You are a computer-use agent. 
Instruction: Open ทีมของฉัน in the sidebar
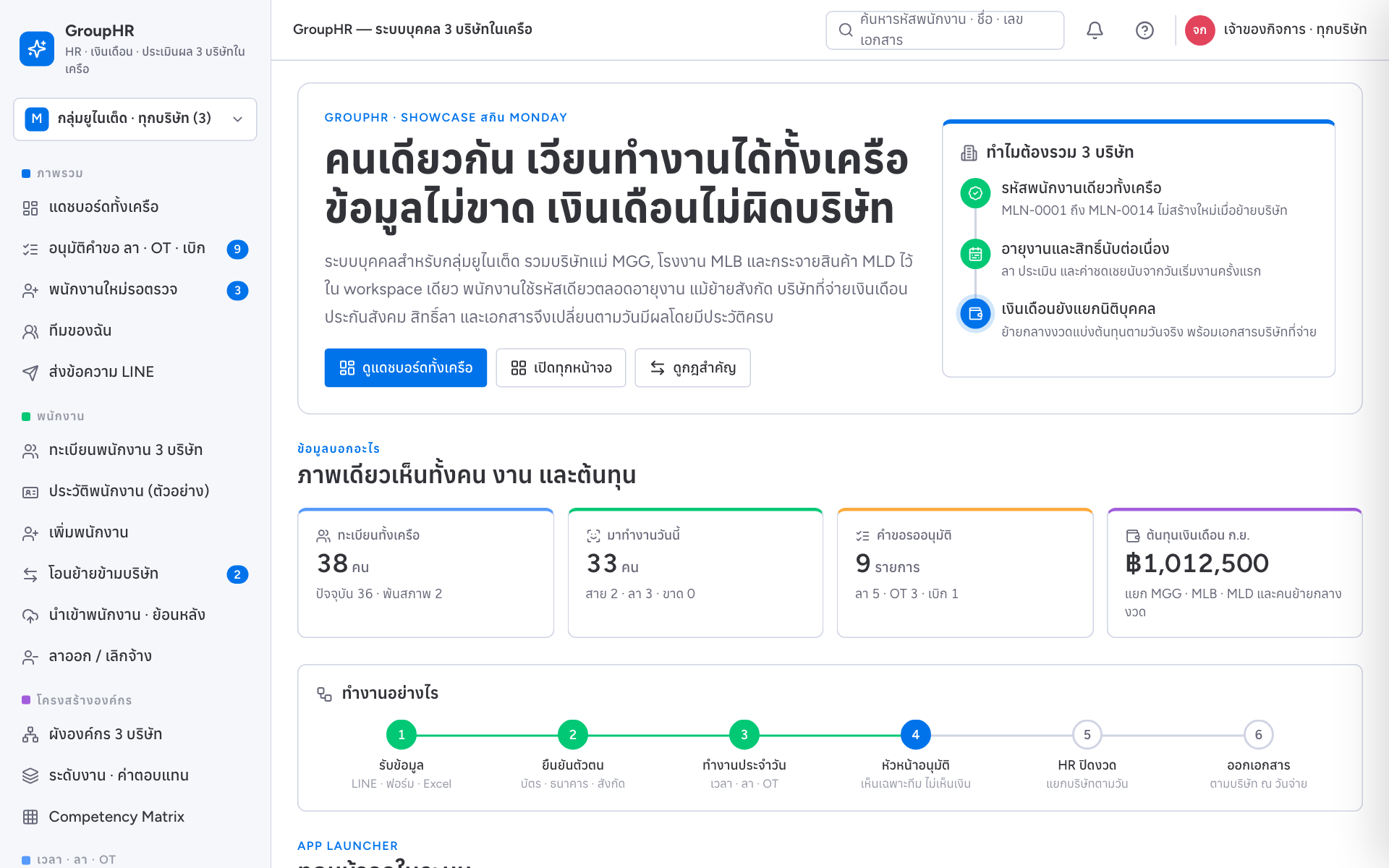coord(135,331)
